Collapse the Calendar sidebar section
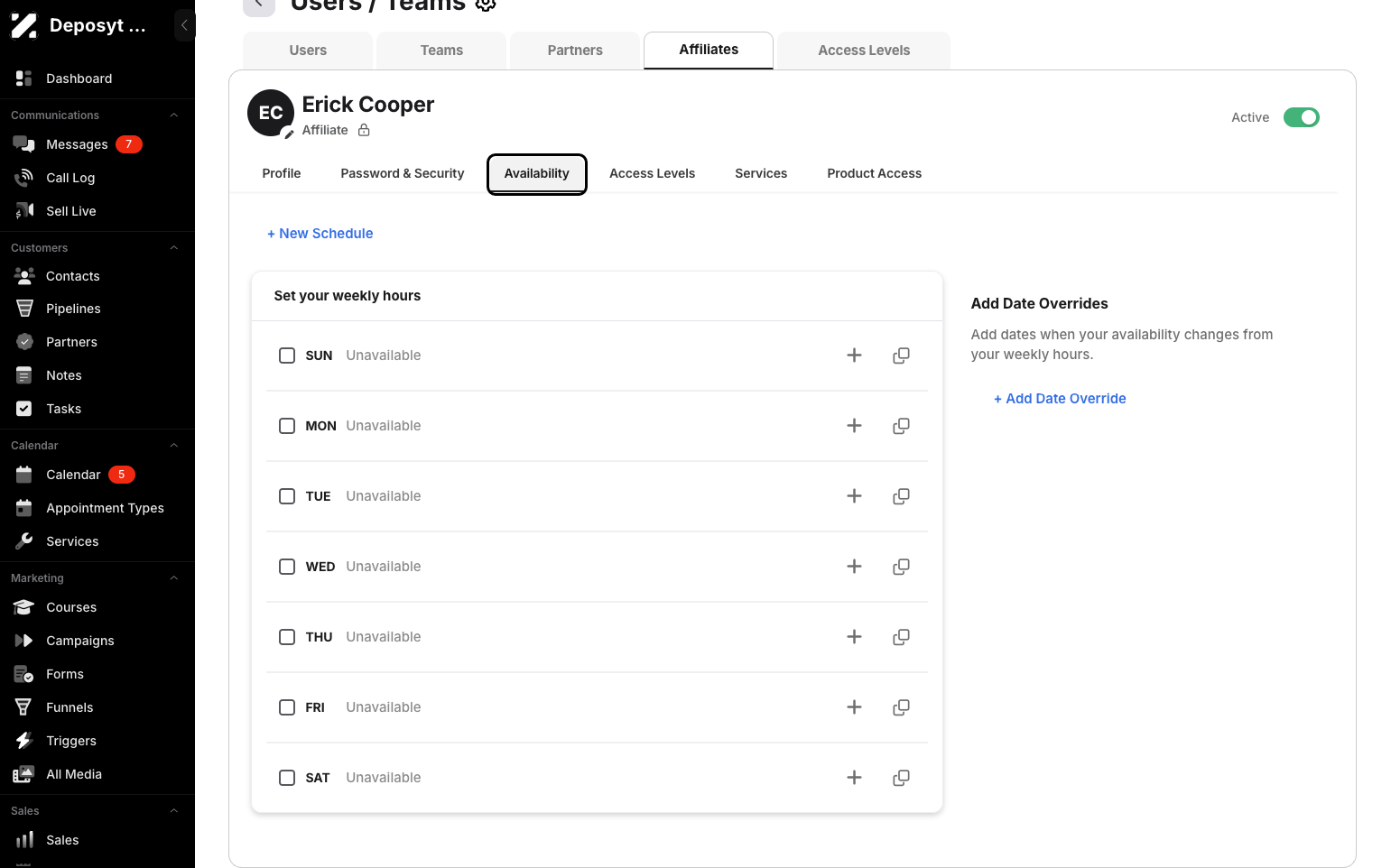The image size is (1391, 868). [x=174, y=446]
